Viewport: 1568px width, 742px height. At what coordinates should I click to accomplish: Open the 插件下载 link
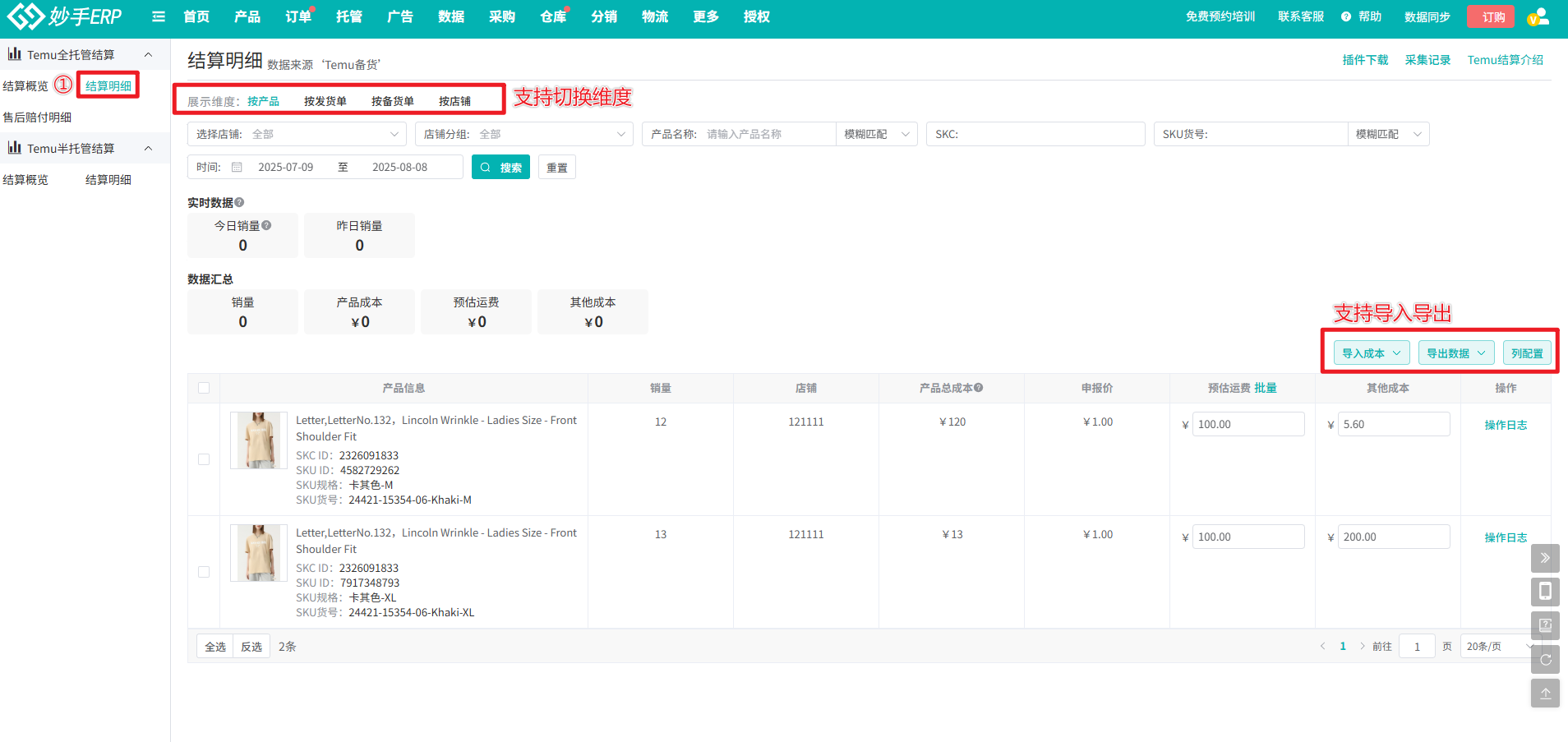pyautogui.click(x=1365, y=60)
